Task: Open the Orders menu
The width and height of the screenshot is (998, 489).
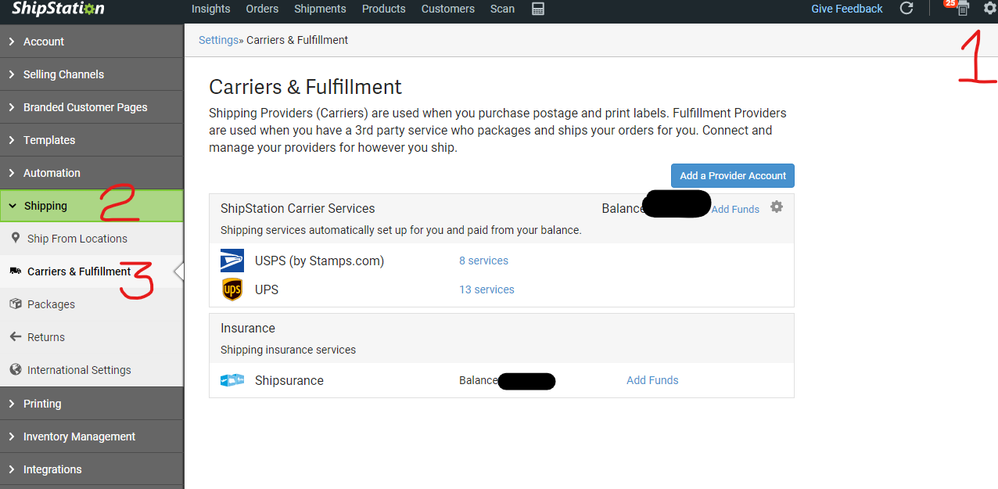Action: tap(262, 9)
